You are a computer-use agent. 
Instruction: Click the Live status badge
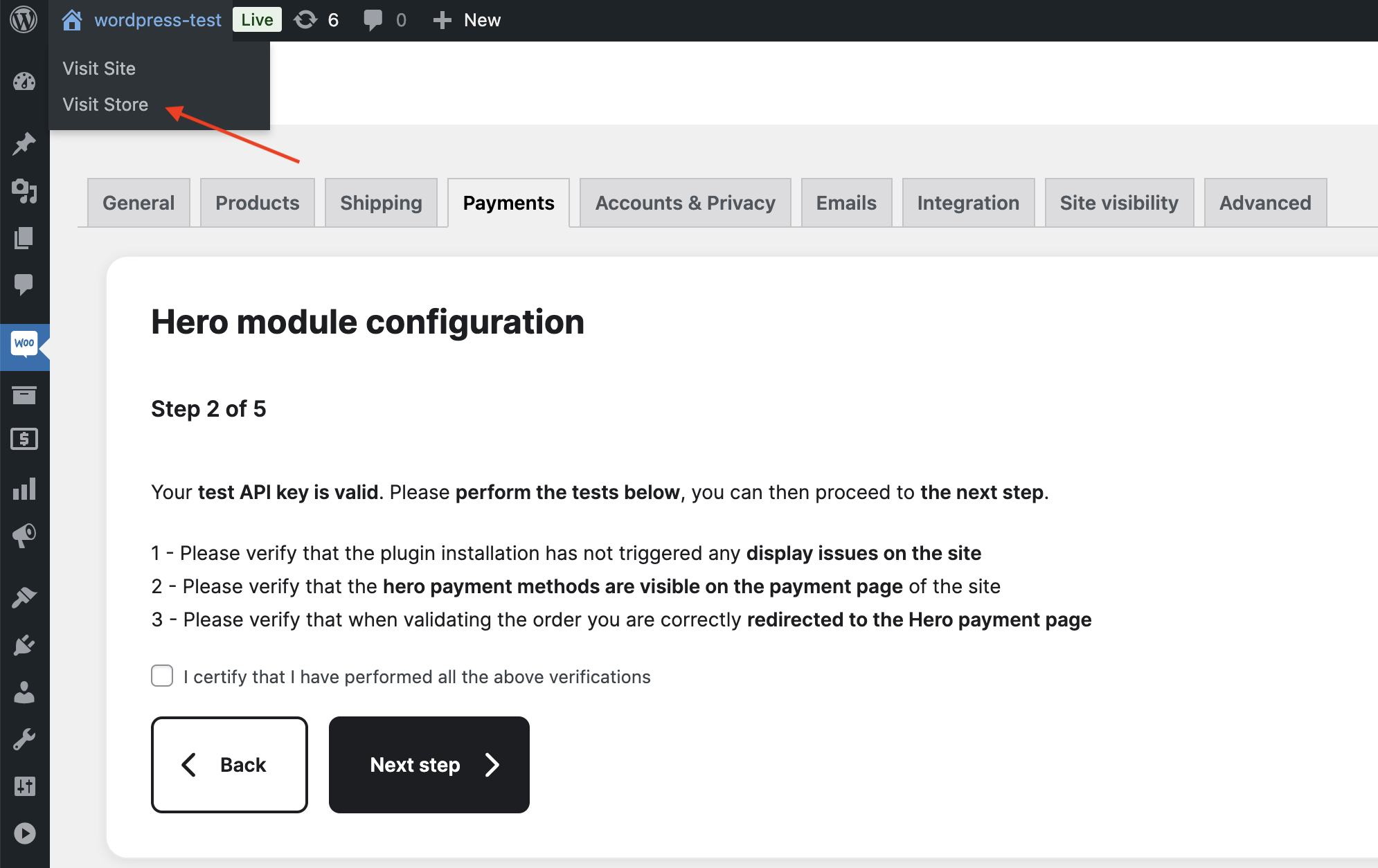coord(257,20)
